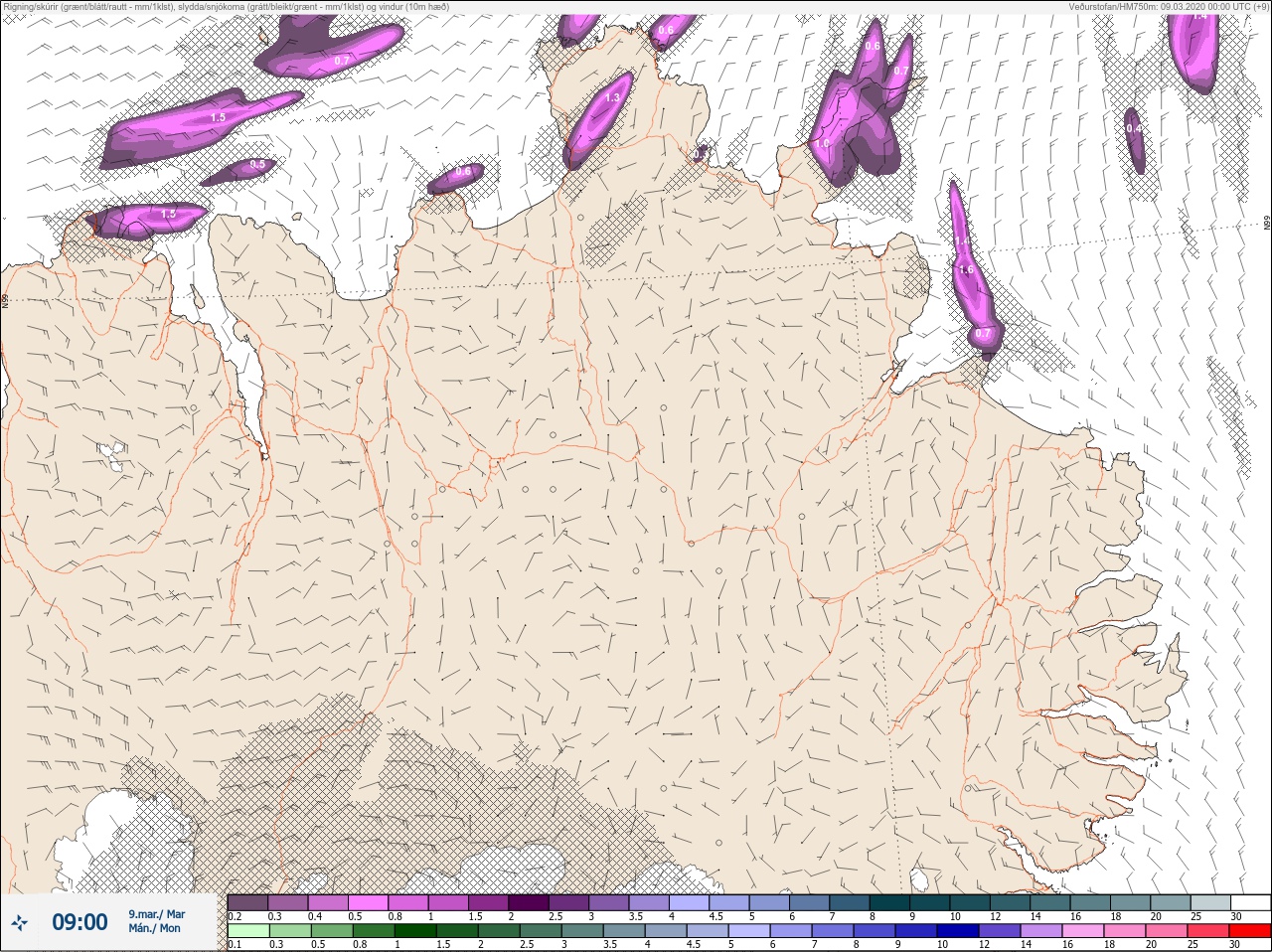Select the top-row magenta swatch labeled 1
Image resolution: width=1272 pixels, height=952 pixels.
[448, 902]
